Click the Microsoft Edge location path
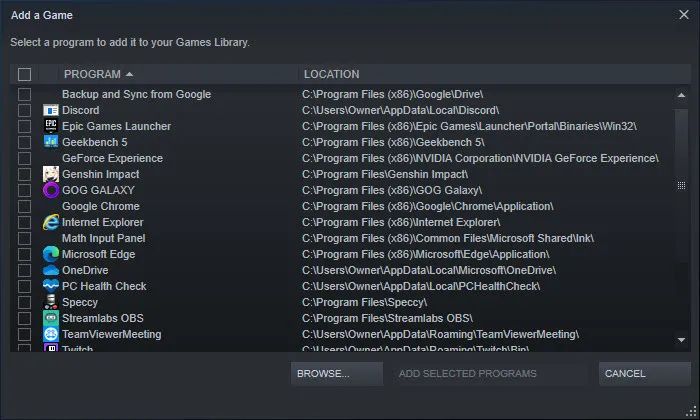This screenshot has height=420, width=700. (426, 254)
